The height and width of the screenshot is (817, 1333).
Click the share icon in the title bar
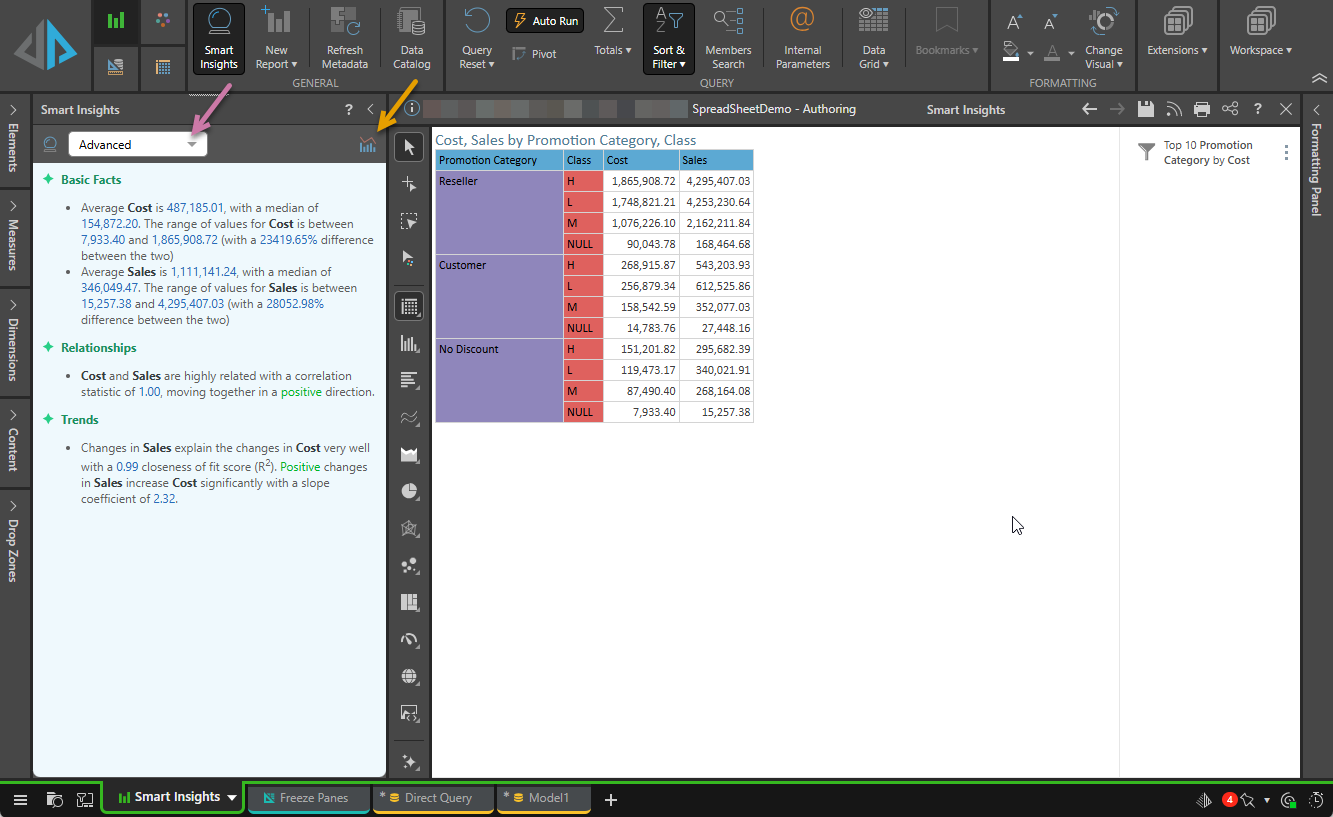pos(1230,110)
